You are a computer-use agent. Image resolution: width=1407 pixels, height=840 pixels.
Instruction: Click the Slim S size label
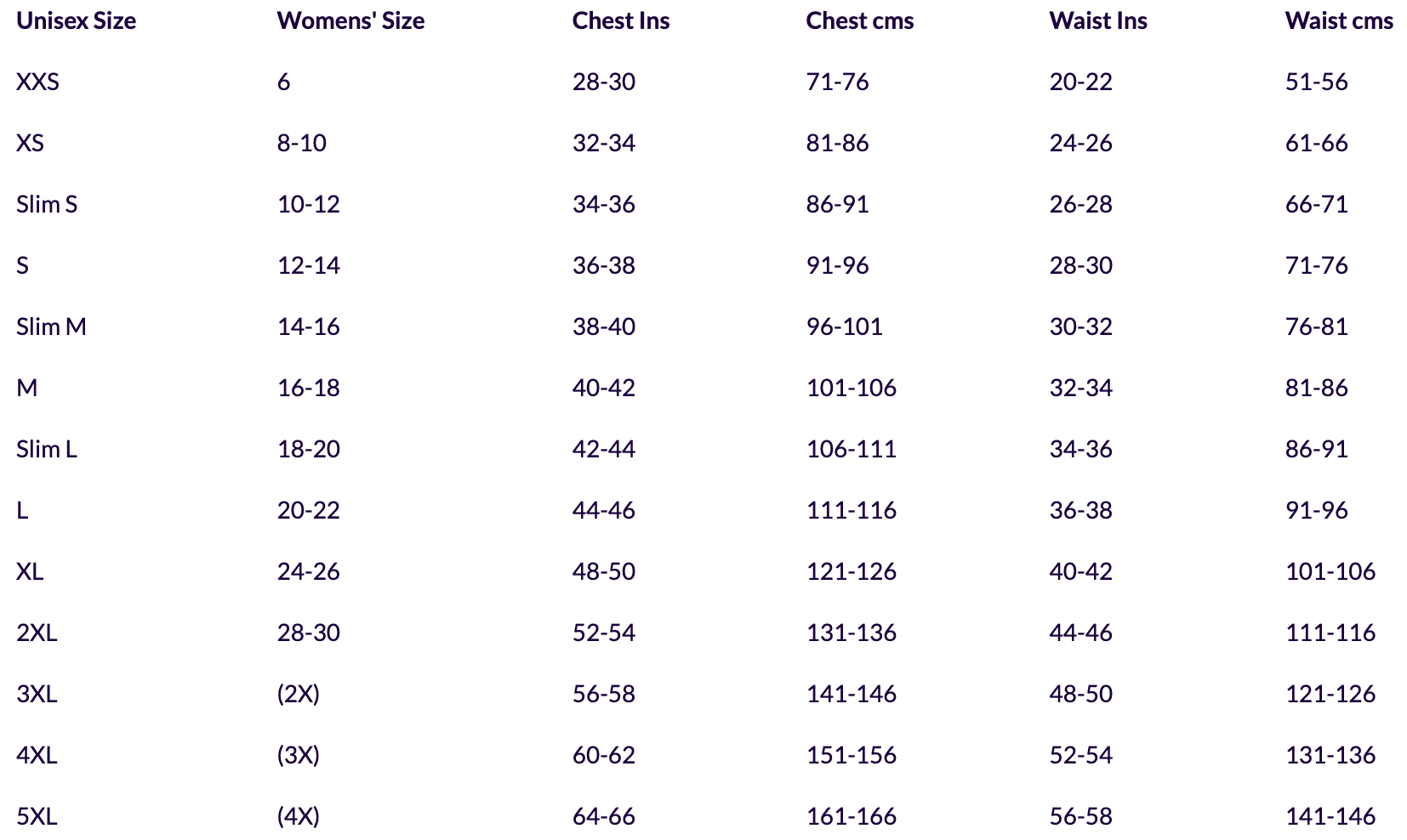pos(47,204)
